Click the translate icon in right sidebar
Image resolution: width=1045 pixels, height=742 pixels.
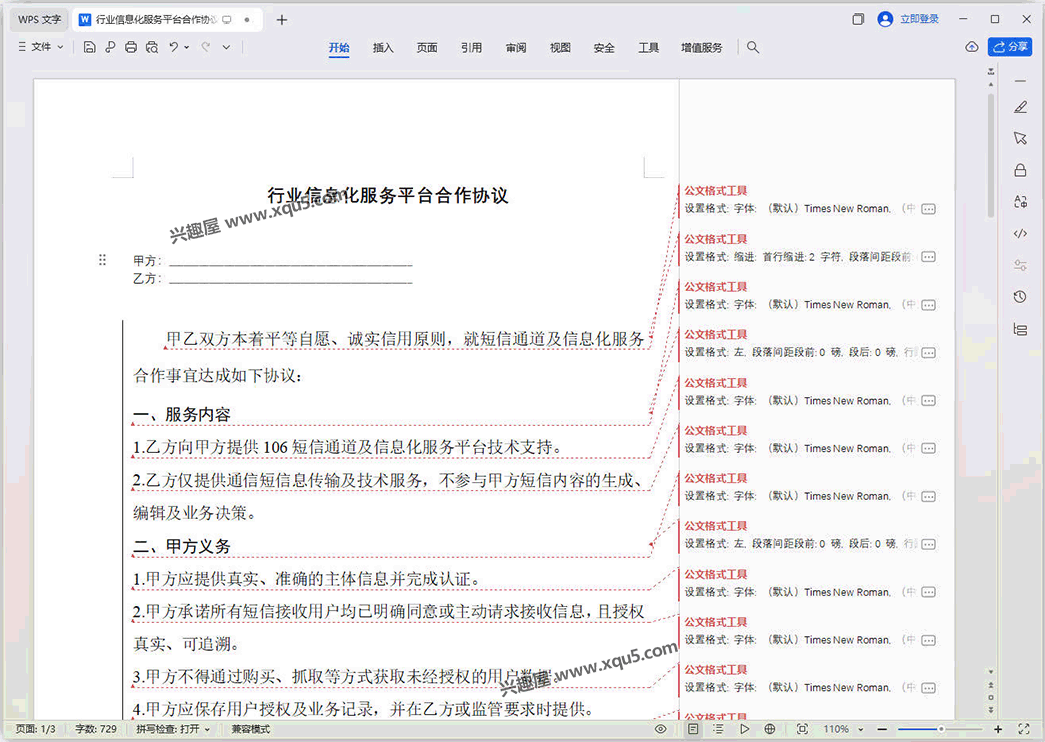pyautogui.click(x=1020, y=201)
